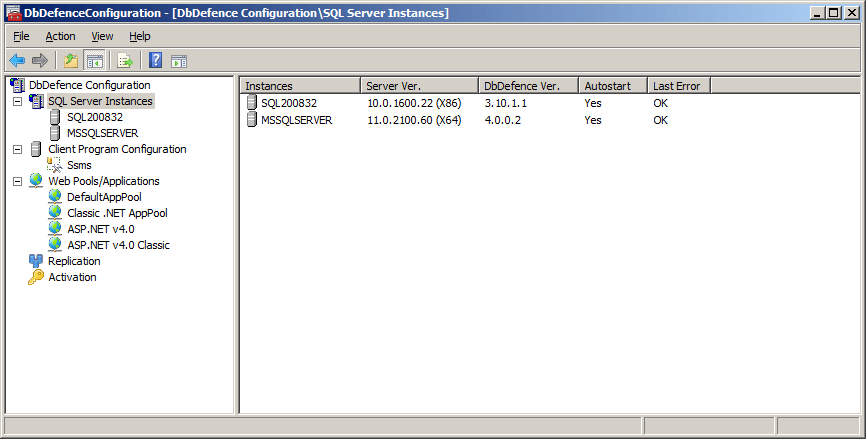
Task: Open the Replication node in the tree
Action: pyautogui.click(x=74, y=261)
